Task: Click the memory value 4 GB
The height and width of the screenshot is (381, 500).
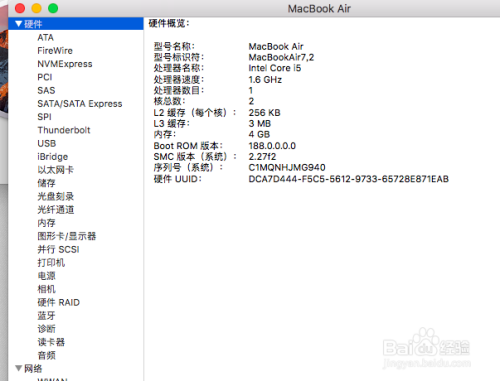Action: pos(259,135)
